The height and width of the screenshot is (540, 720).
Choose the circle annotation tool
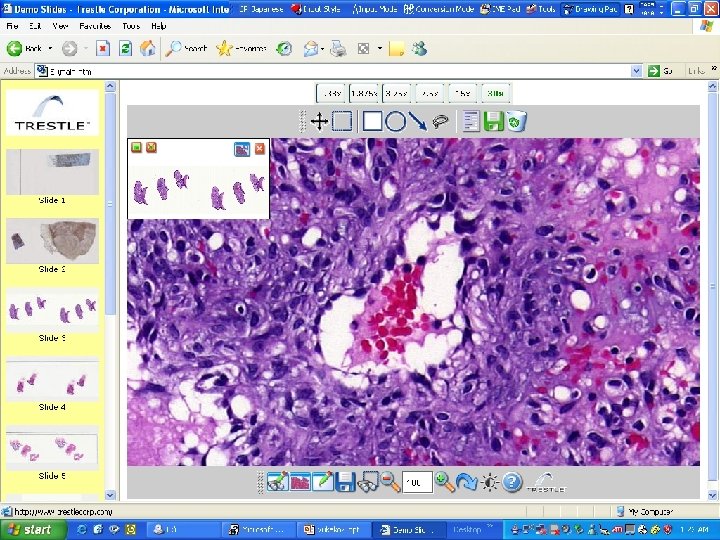coord(395,122)
